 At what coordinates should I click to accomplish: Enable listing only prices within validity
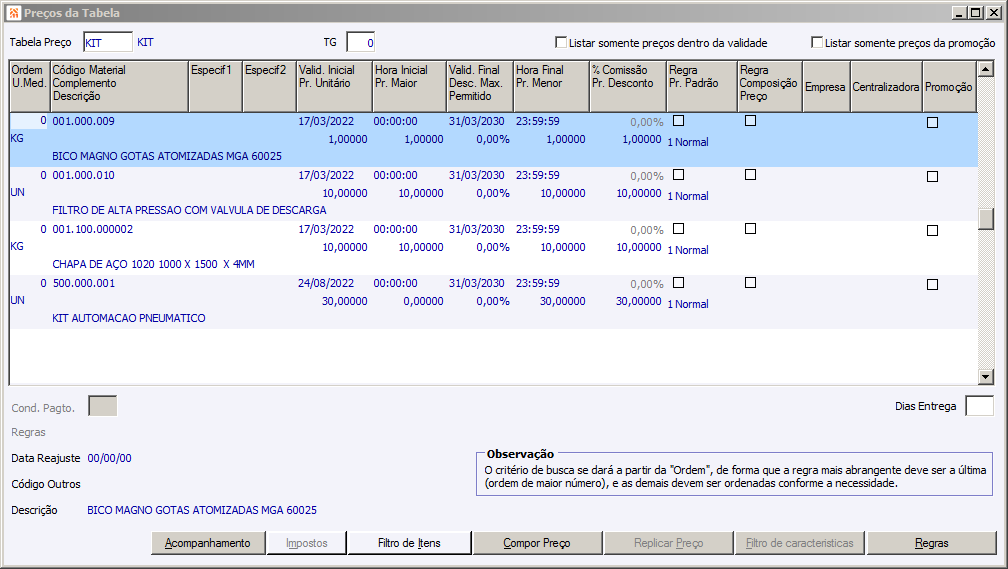tap(561, 43)
